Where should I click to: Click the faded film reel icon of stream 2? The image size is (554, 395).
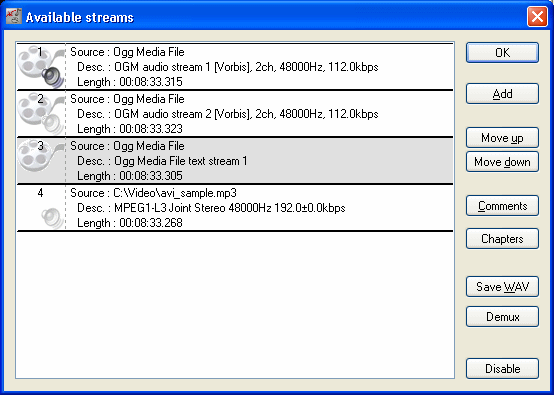tap(41, 114)
